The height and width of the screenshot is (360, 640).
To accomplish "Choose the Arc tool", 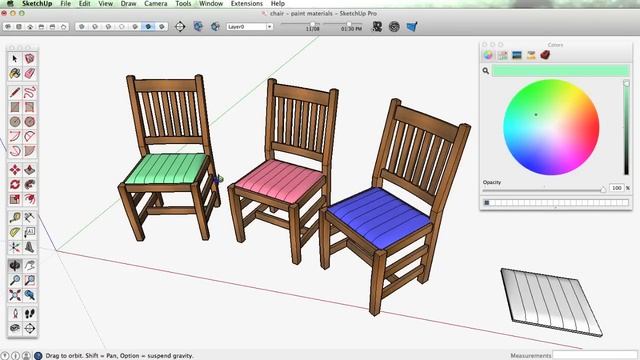I will coord(15,136).
